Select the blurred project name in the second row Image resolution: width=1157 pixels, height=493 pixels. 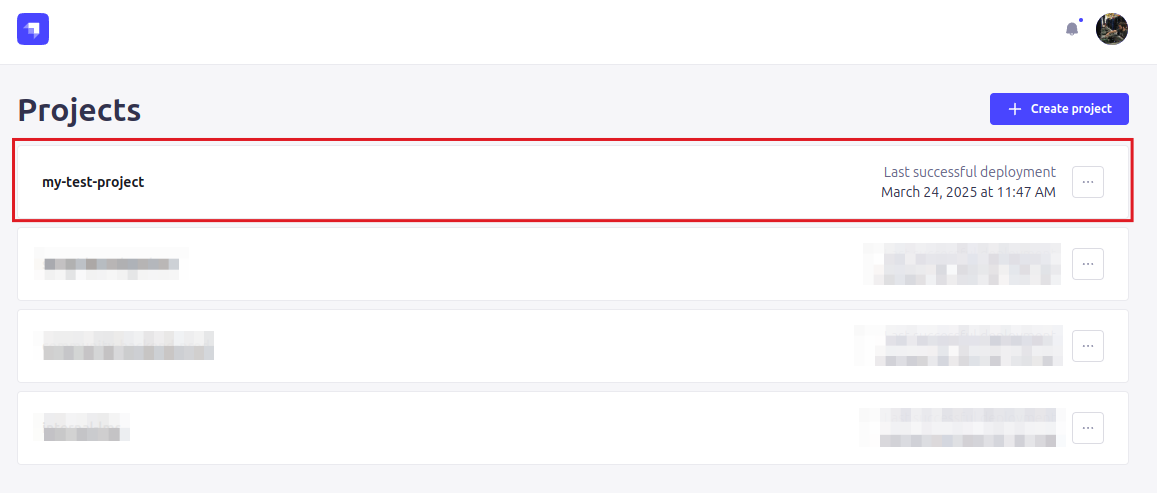pos(110,264)
